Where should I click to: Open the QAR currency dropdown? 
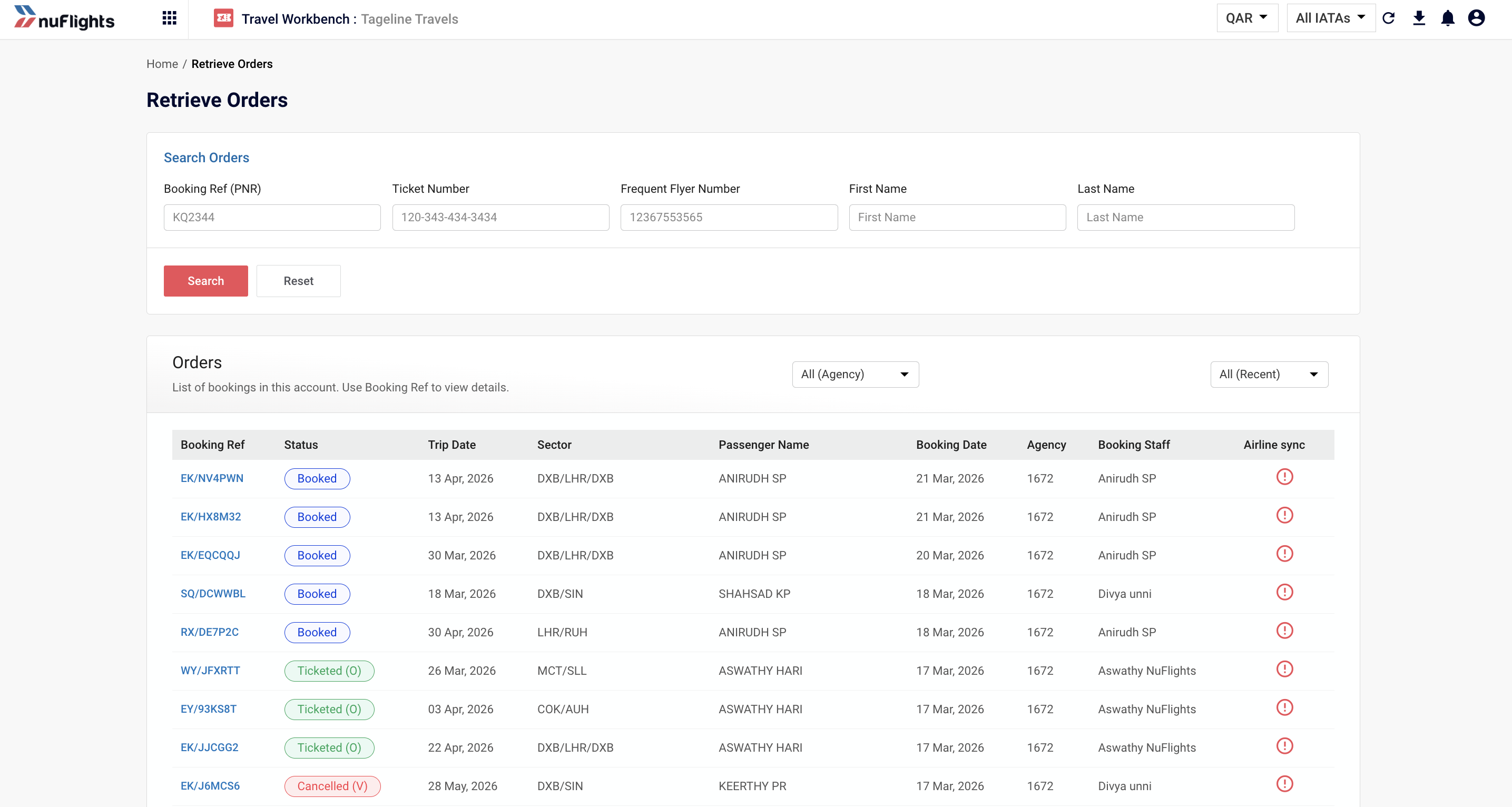tap(1246, 18)
